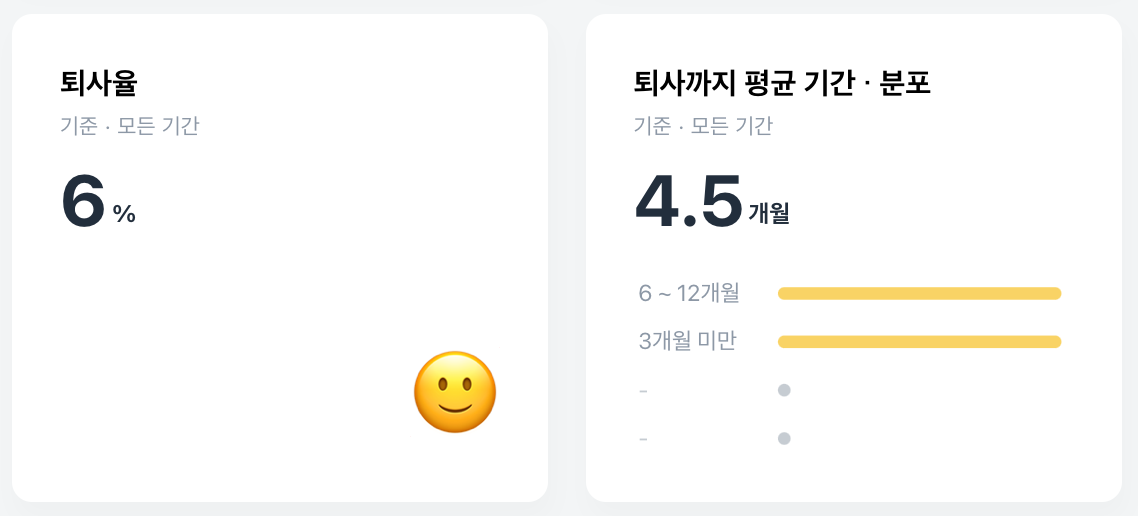The height and width of the screenshot is (516, 1138).
Task: Click the 6 % turnover rate value
Action: click(99, 202)
